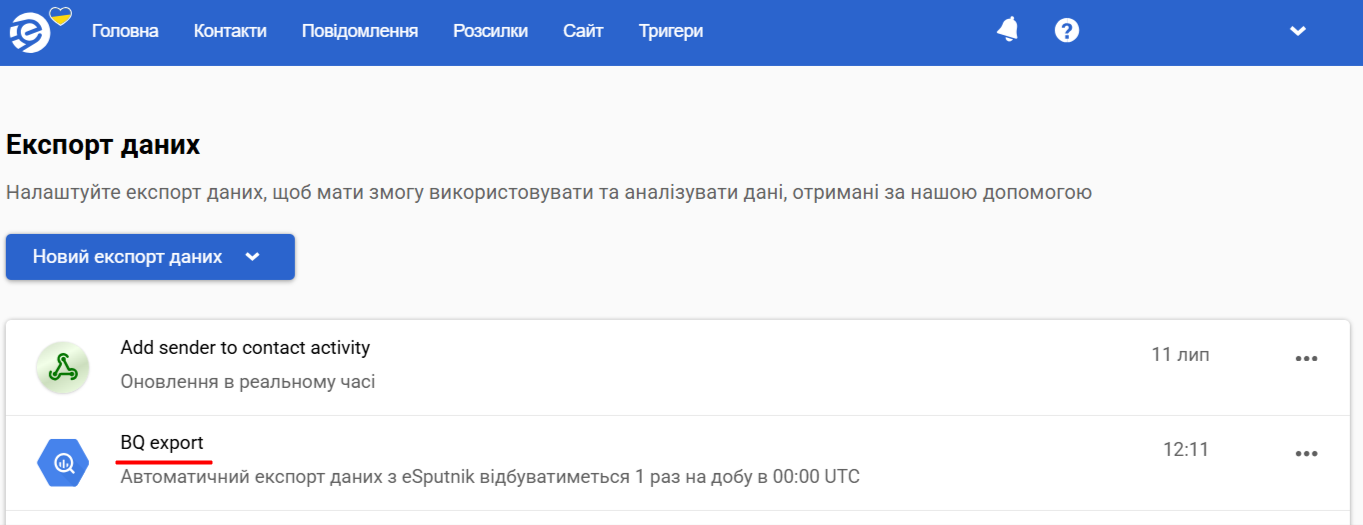Open the Тригери menu
Viewport: 1363px width, 525px height.
click(x=671, y=31)
